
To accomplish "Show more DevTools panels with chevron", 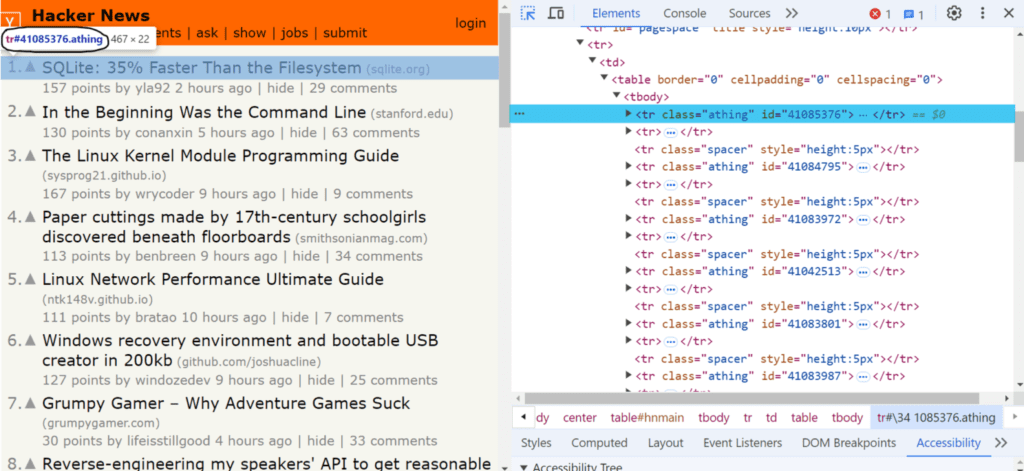I will (x=791, y=13).
